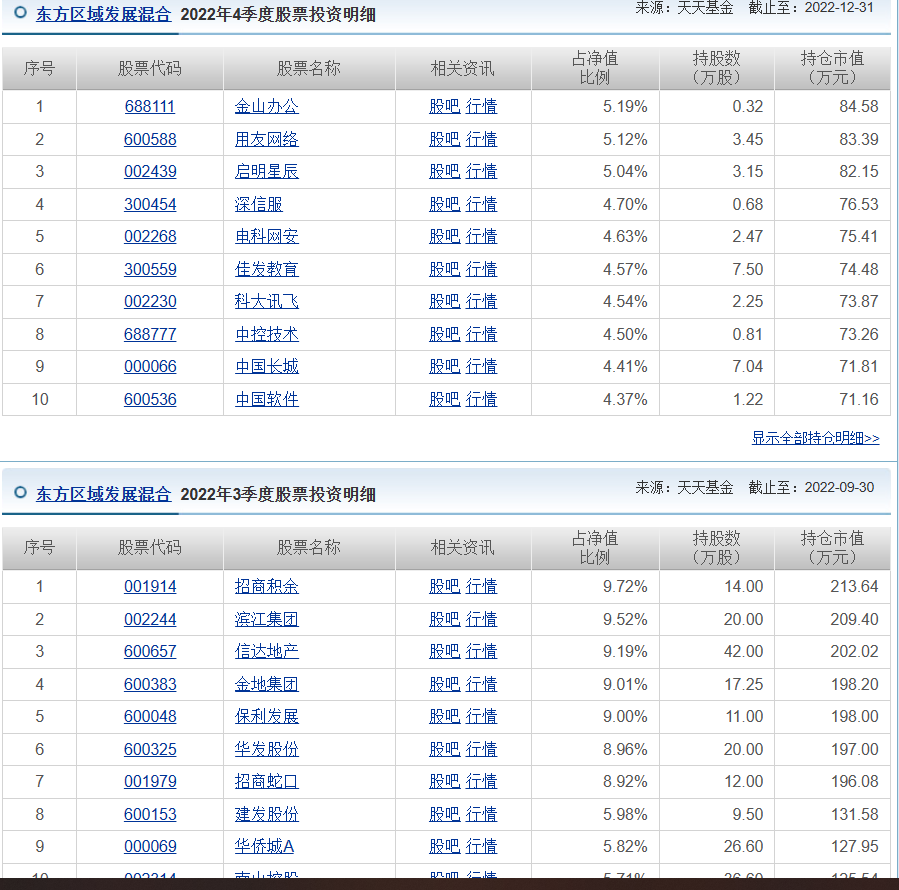
Task: Open the 金山办公 stock name link
Action: pyautogui.click(x=267, y=107)
